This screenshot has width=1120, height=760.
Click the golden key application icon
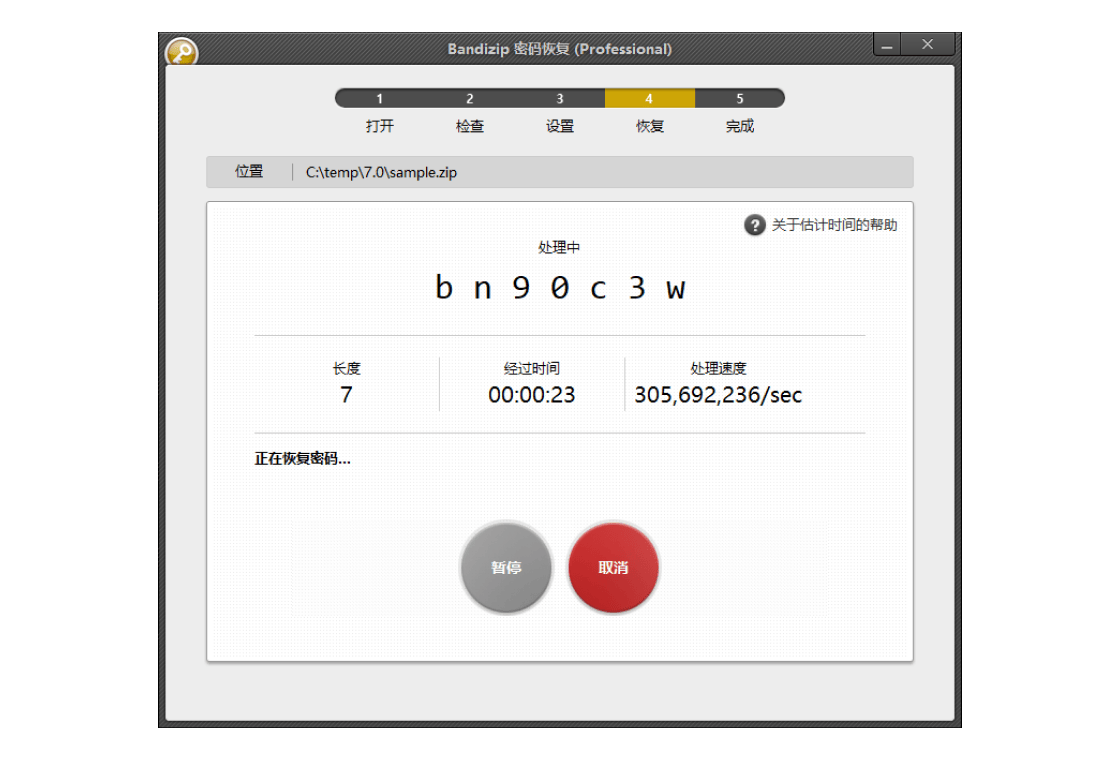point(181,53)
